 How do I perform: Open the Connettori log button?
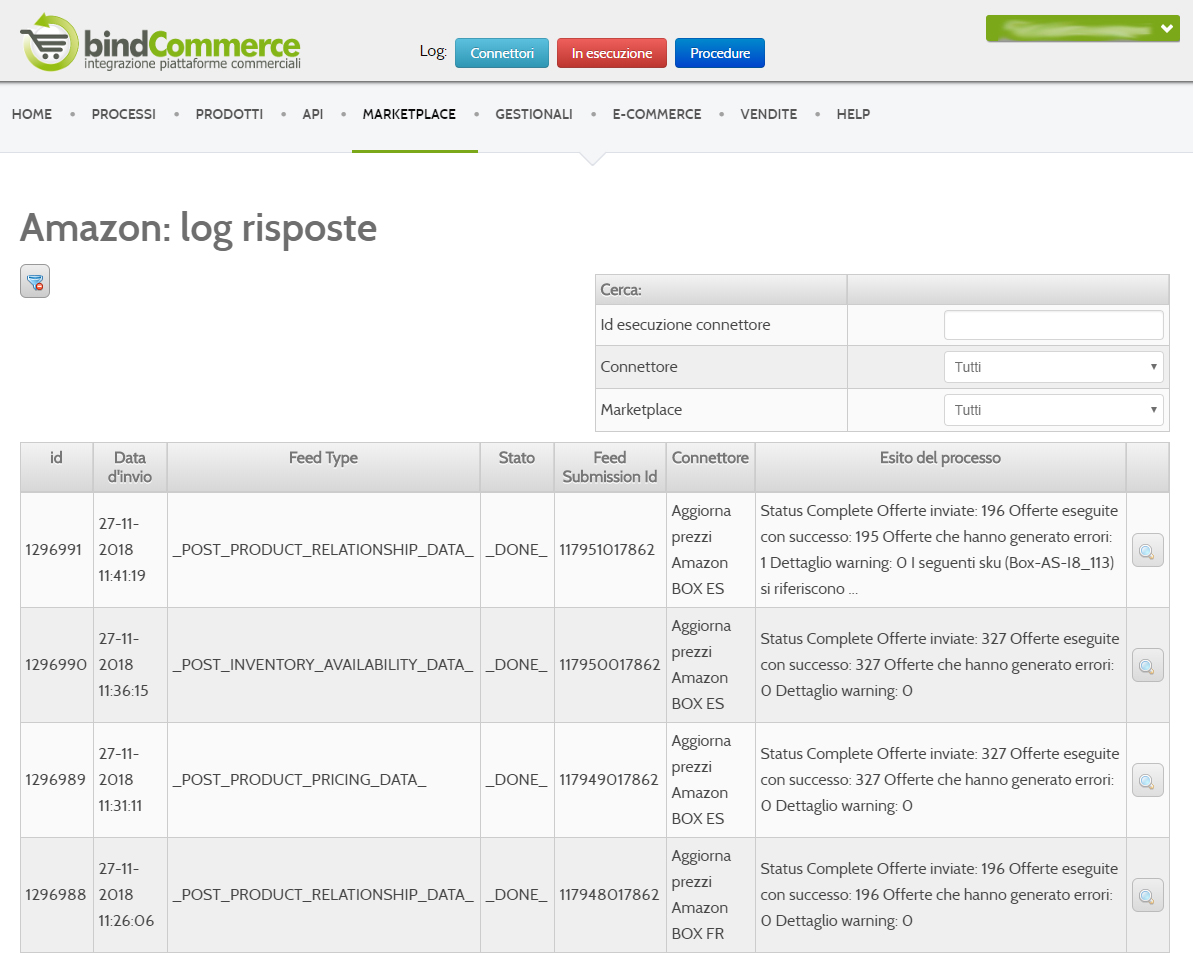501,53
